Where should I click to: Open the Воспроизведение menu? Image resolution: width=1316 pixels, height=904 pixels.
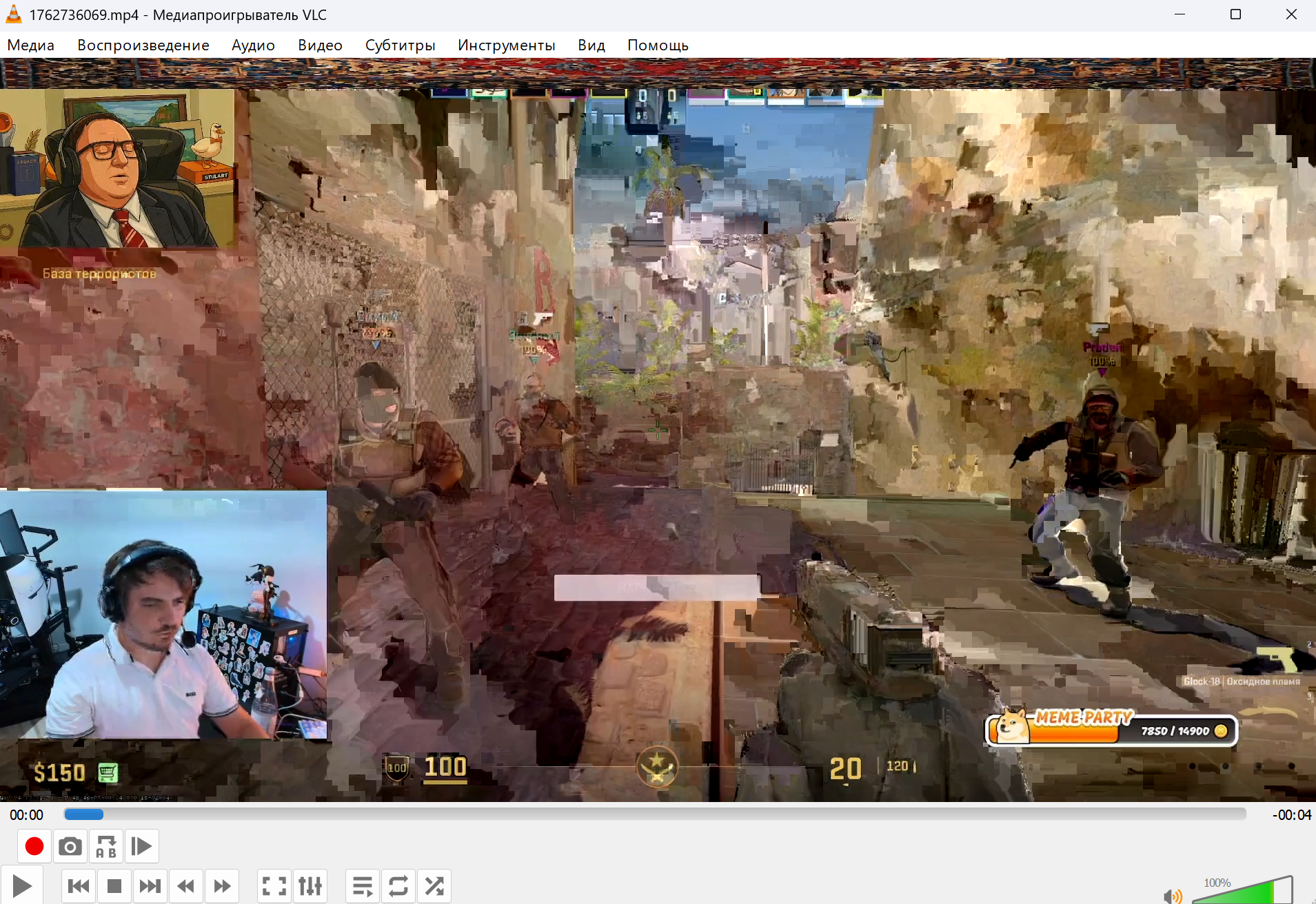(x=143, y=45)
